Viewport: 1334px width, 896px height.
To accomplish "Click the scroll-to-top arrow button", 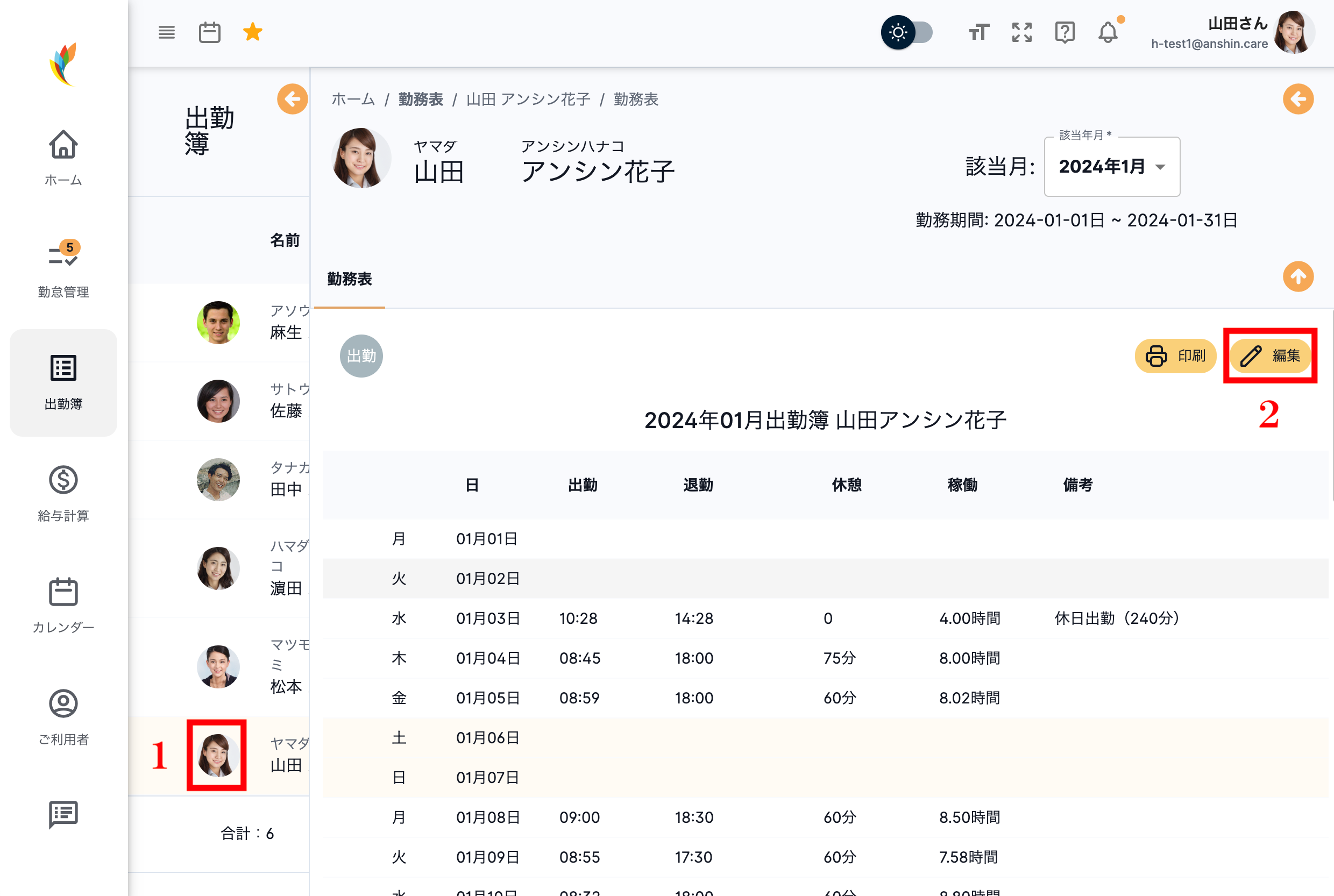I will click(x=1298, y=277).
